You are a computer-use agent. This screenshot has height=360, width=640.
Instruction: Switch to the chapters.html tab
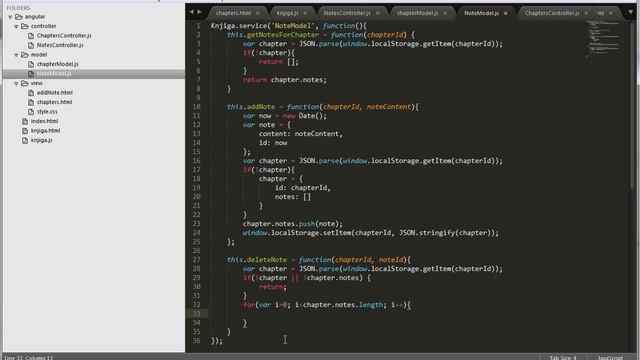233,13
